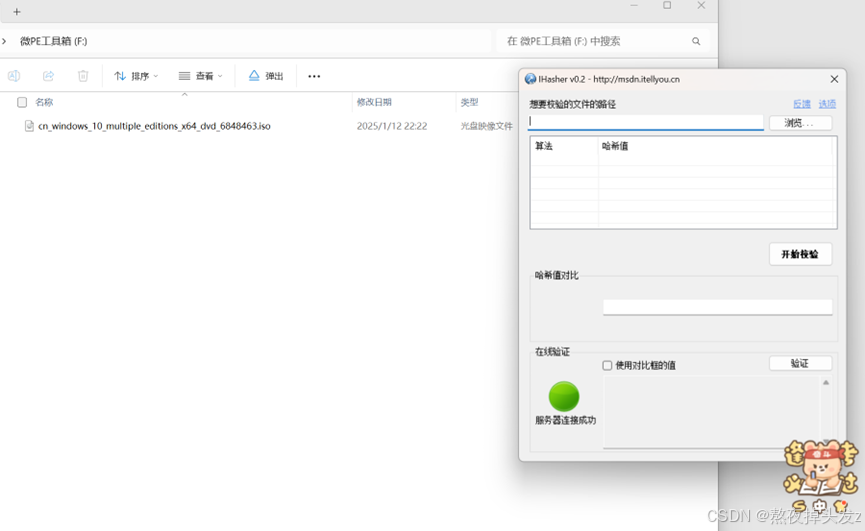Click the online verification results text area
The width and height of the screenshot is (865, 531).
[x=712, y=412]
